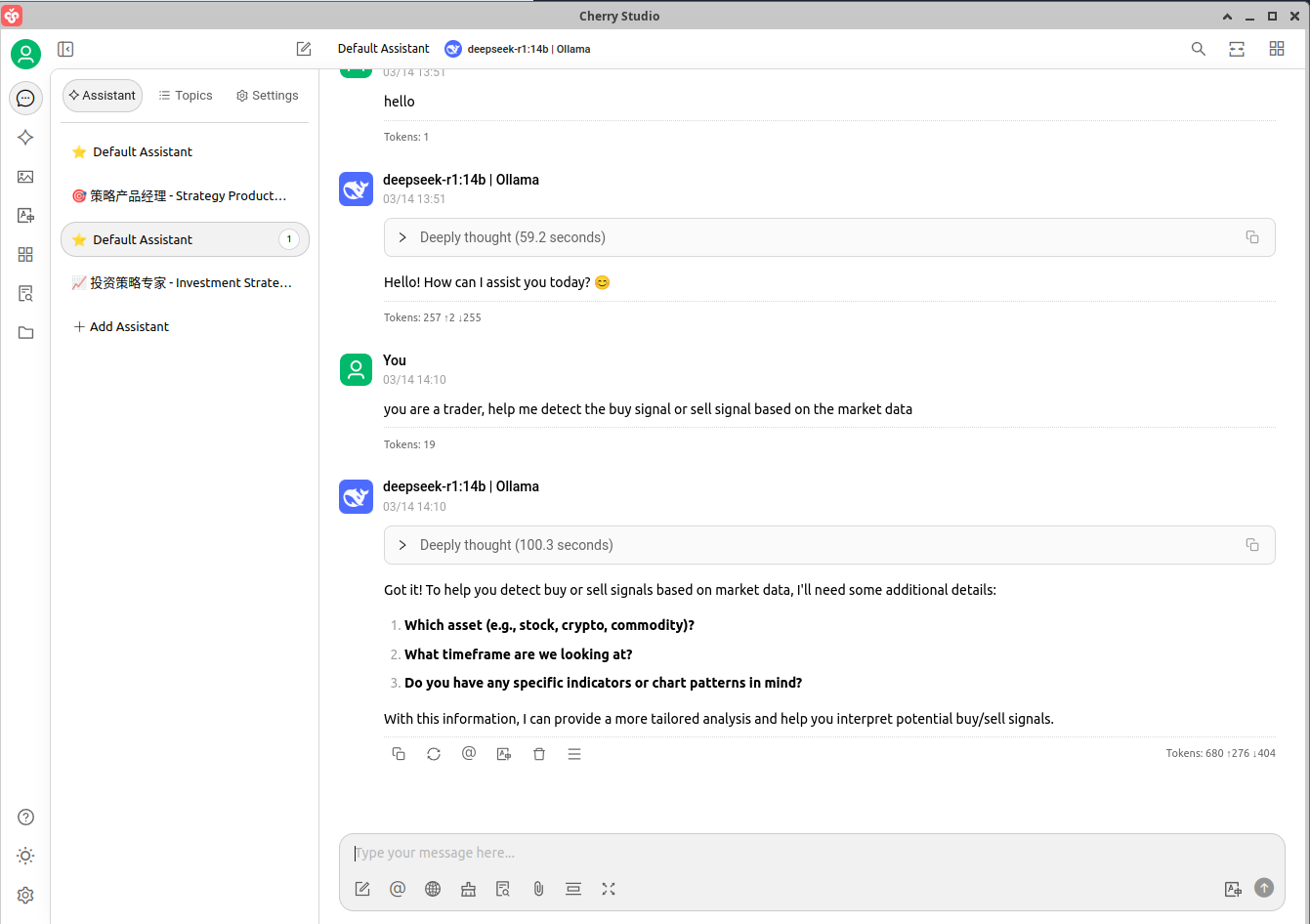Open the mini apps grid in the left sidebar
1310x924 pixels.
25,255
